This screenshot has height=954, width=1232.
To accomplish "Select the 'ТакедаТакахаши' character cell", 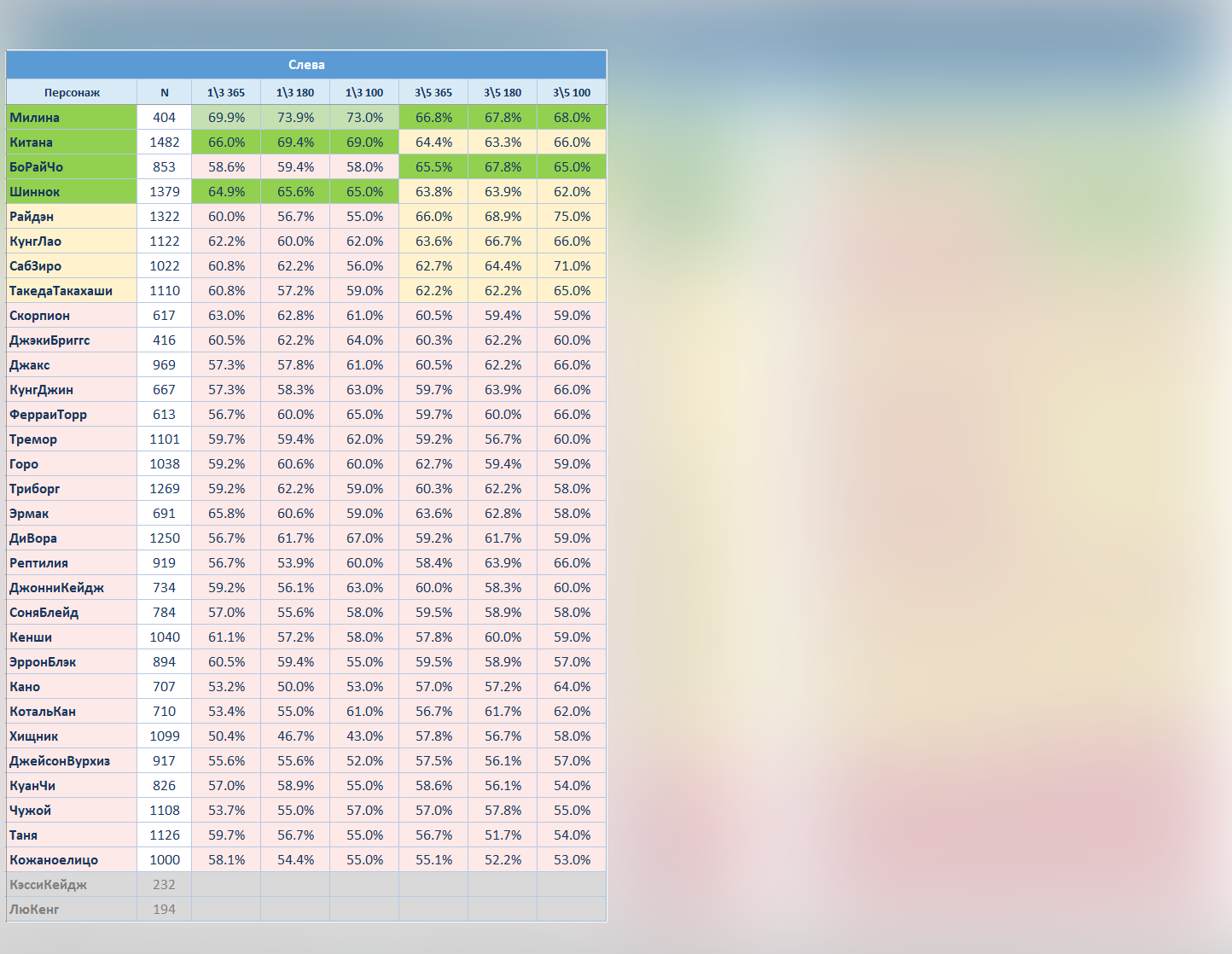I will [x=72, y=291].
